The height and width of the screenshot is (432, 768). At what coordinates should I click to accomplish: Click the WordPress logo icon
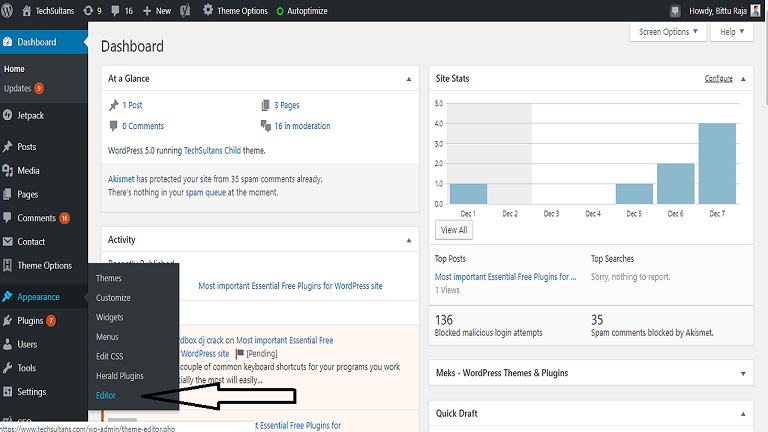[x=6, y=11]
